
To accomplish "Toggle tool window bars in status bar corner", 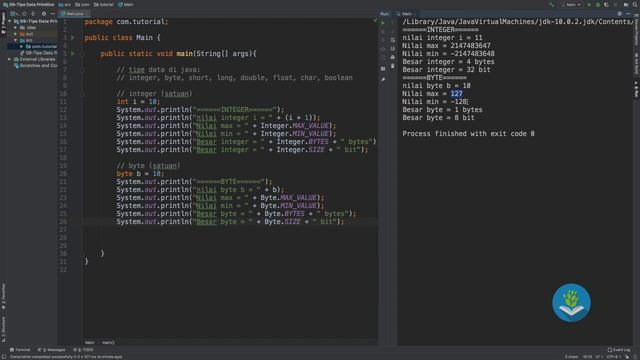I will [4, 357].
